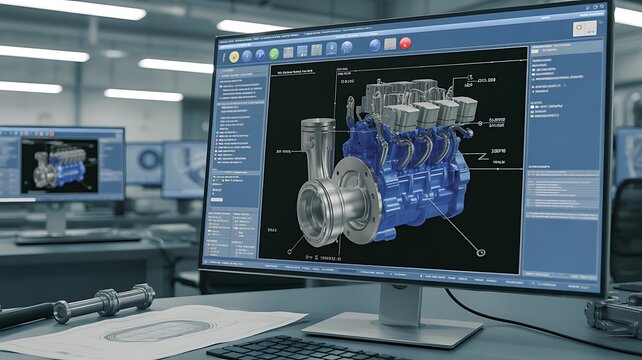The height and width of the screenshot is (360, 642).
Task: Click the yellow circular toolbar icon
Action: tap(234, 57)
